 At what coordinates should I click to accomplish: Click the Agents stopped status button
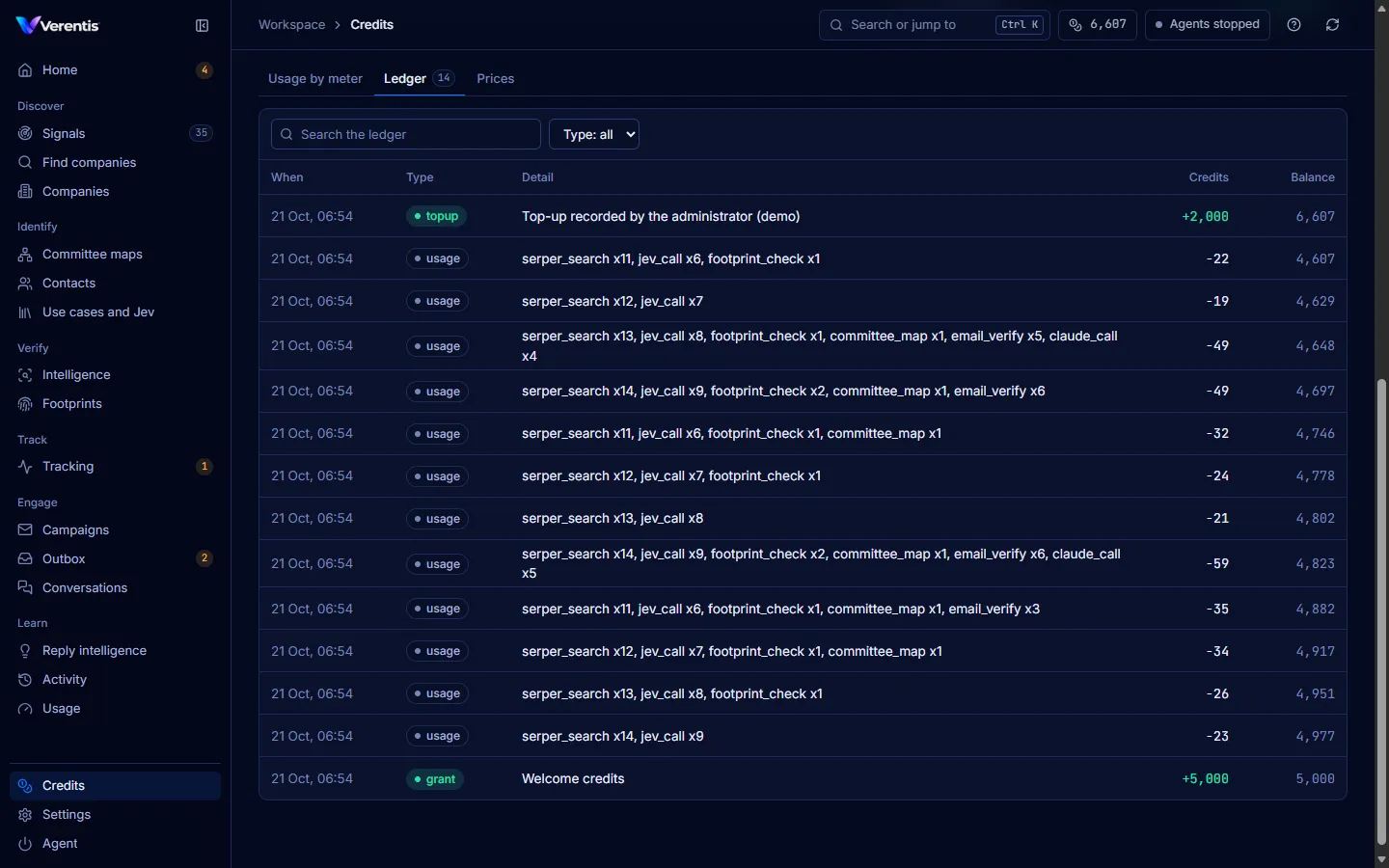1208,25
